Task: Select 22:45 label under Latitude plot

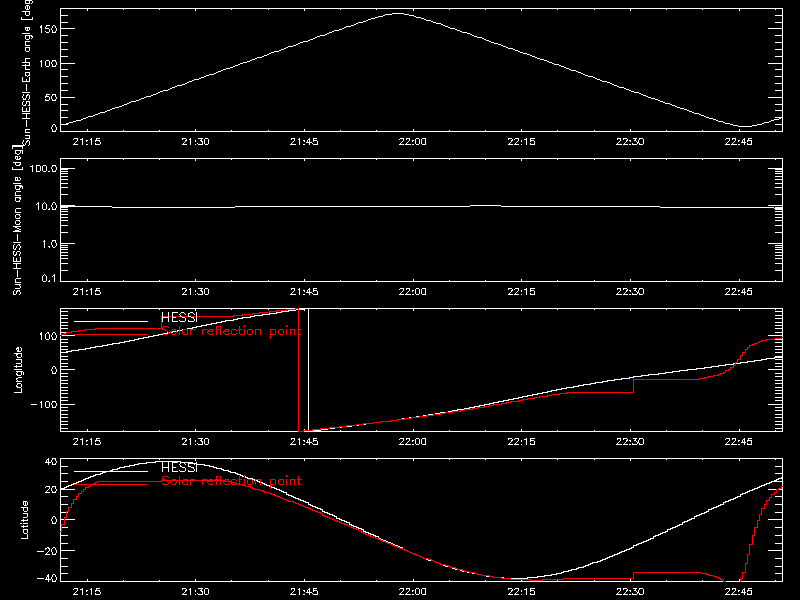Action: coord(739,591)
